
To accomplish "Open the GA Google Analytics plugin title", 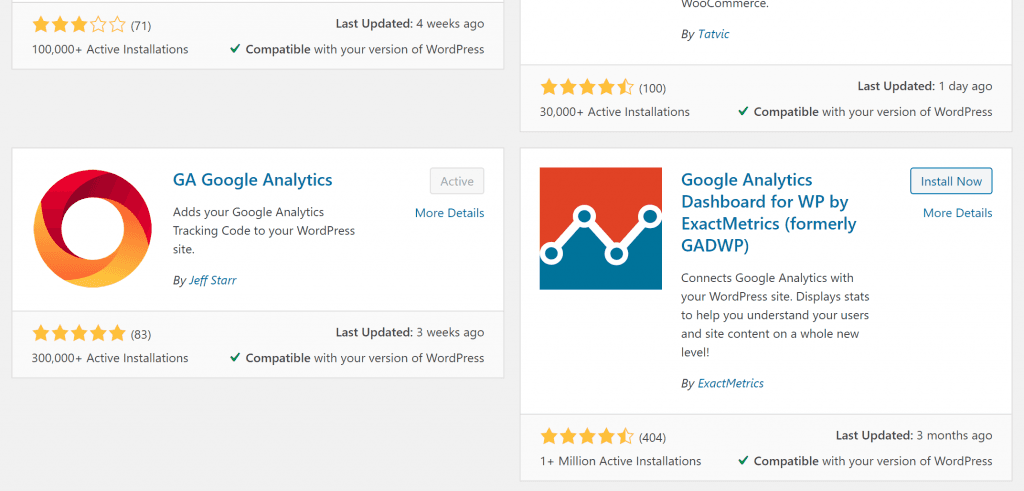I will pos(253,180).
